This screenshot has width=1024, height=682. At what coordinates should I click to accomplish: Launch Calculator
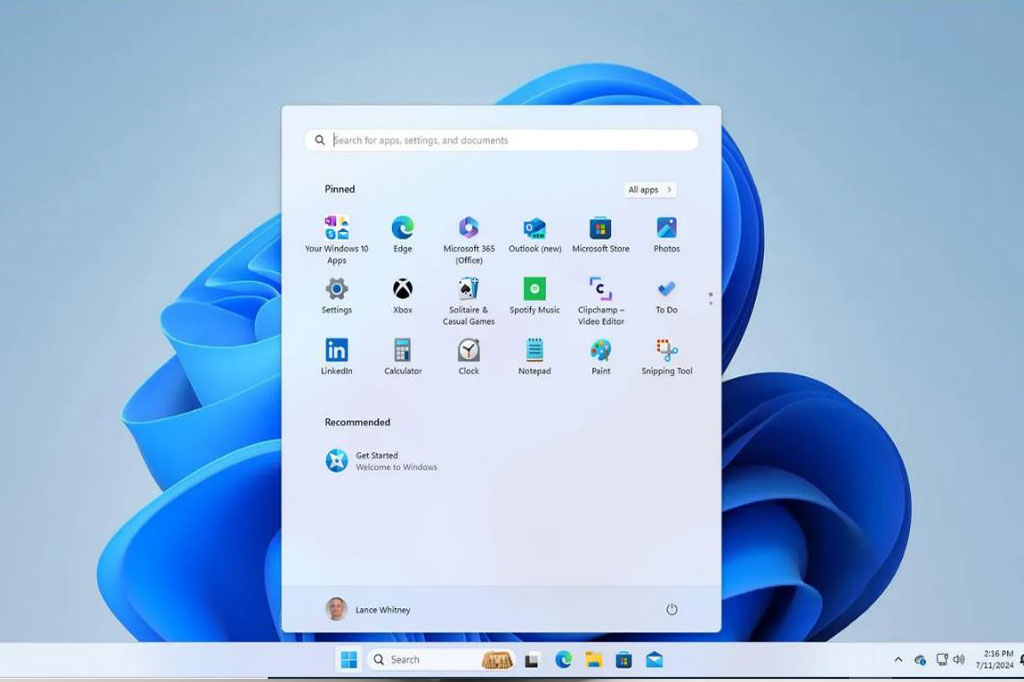[402, 356]
